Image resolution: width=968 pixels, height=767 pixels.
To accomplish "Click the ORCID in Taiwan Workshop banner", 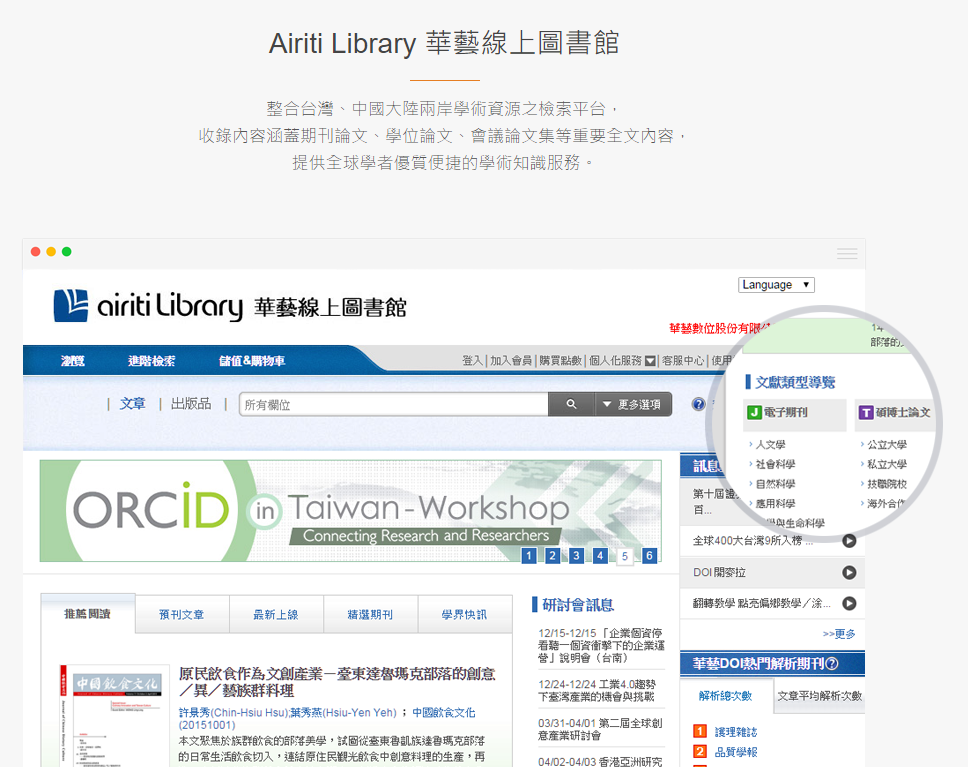I will coord(351,511).
